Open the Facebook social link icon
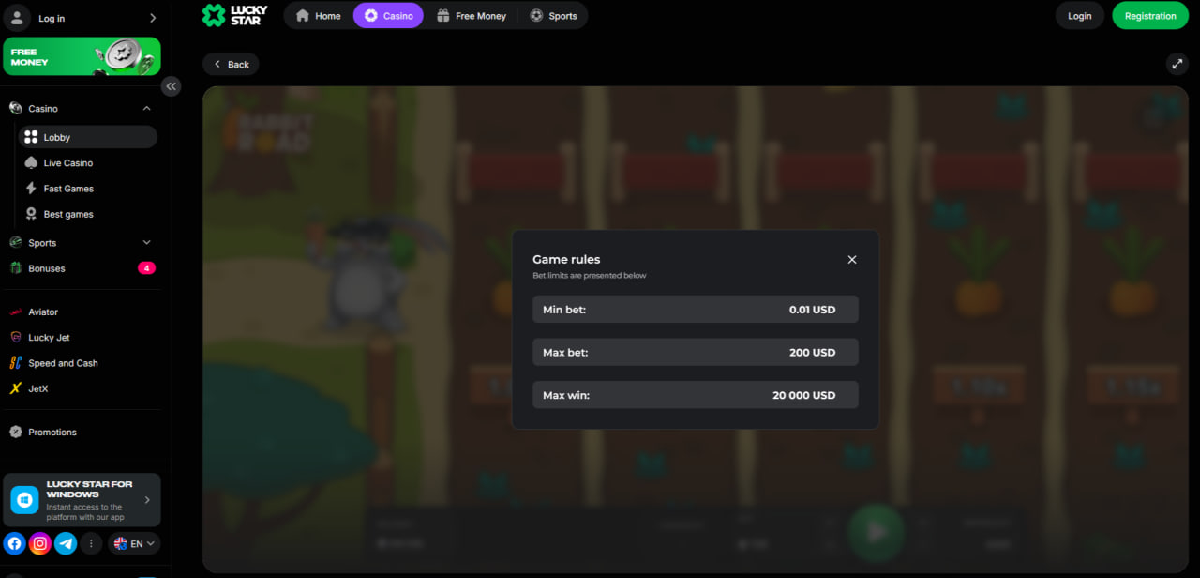This screenshot has width=1200, height=578. coord(15,544)
